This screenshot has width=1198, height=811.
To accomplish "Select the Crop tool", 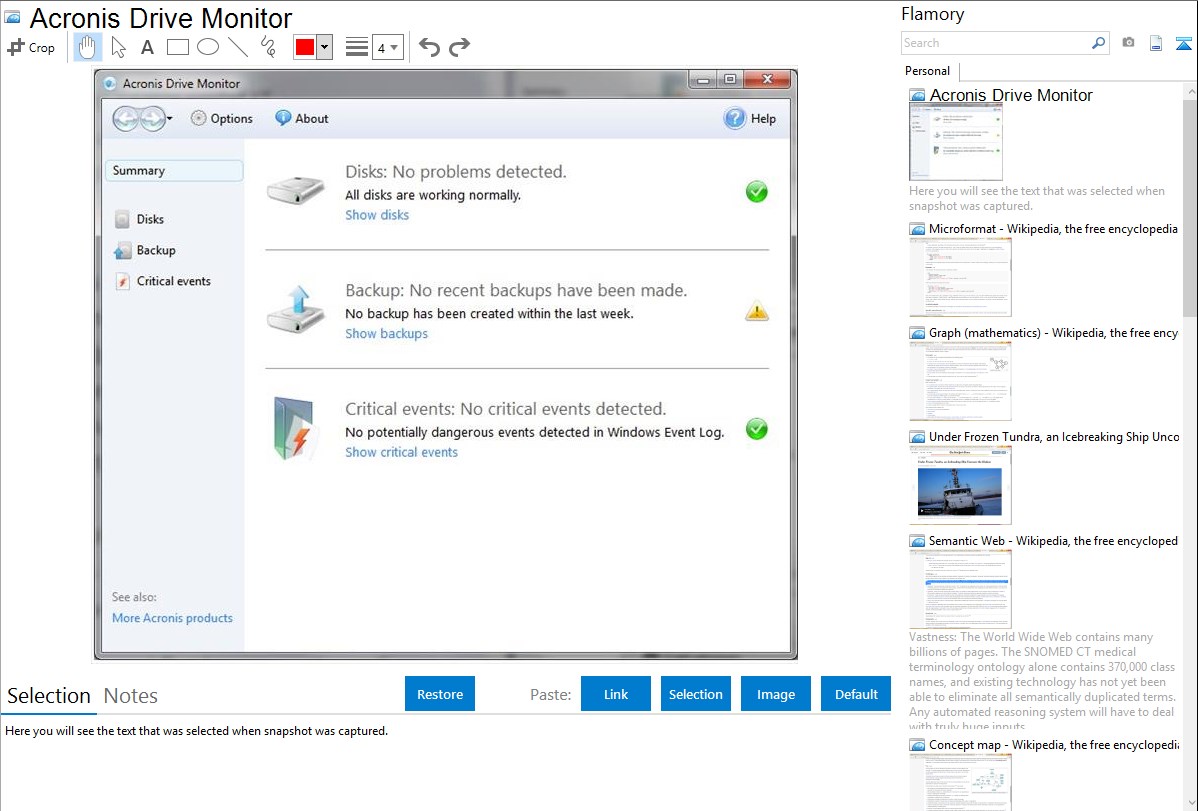I will coord(31,47).
